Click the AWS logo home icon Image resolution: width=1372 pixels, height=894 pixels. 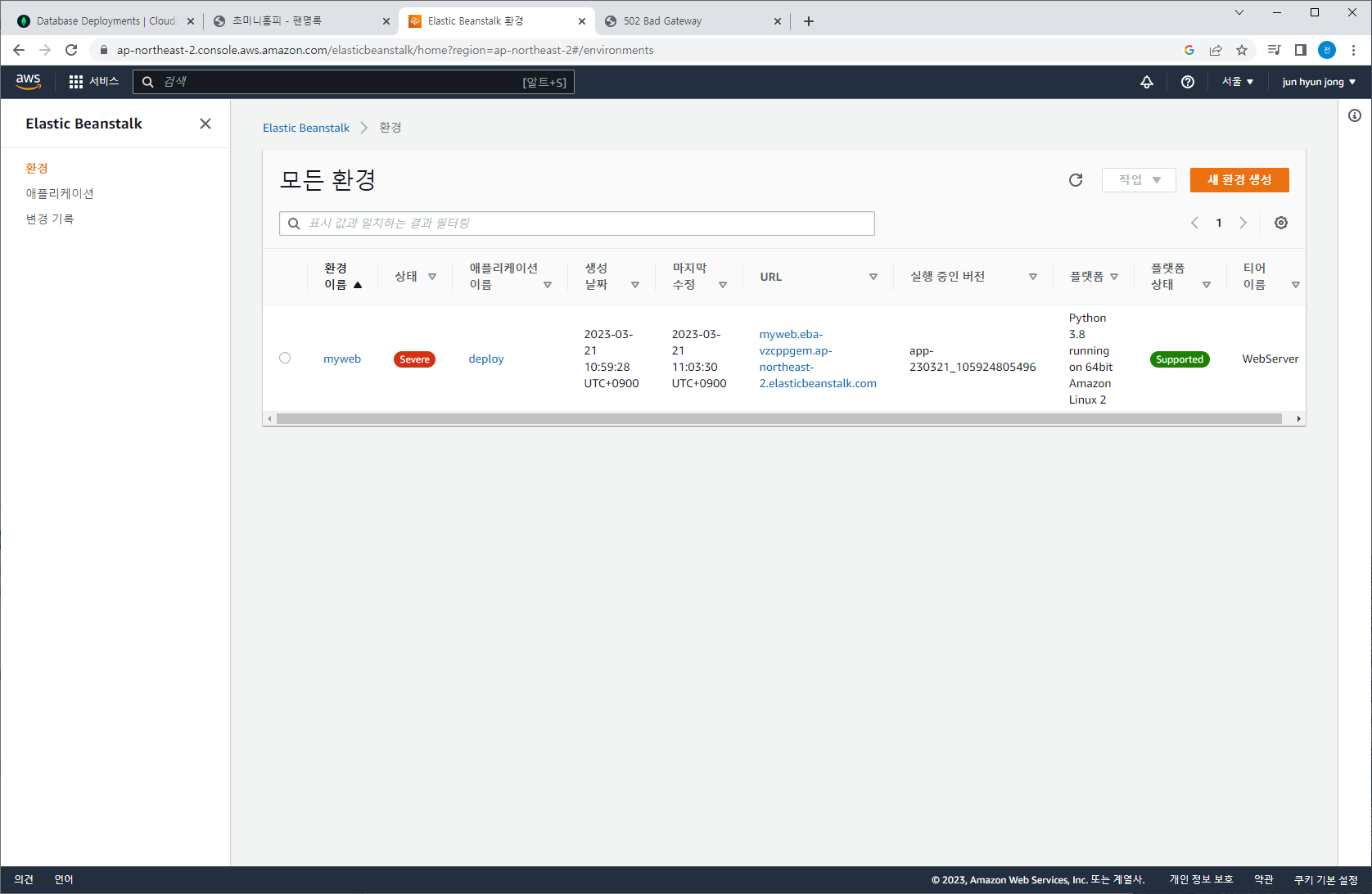coord(28,81)
